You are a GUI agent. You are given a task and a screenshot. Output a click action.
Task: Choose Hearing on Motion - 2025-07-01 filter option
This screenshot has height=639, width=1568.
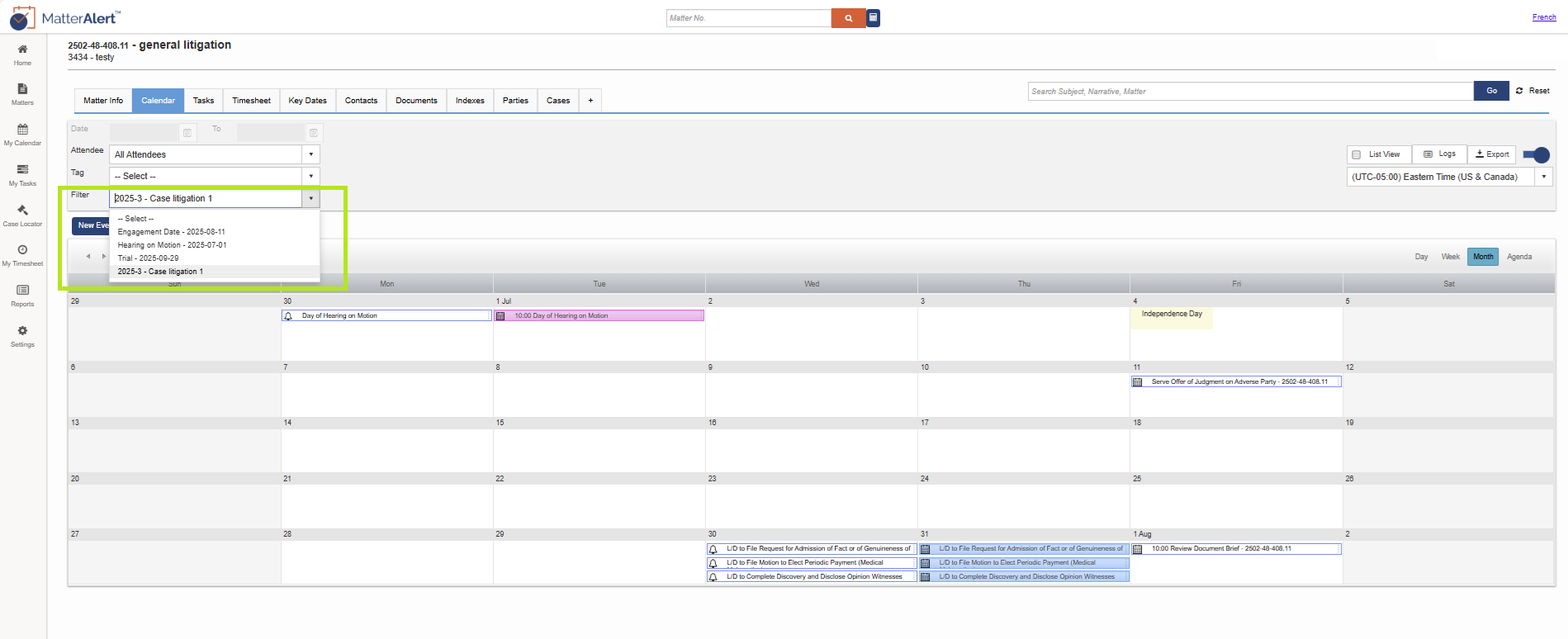tap(214, 245)
